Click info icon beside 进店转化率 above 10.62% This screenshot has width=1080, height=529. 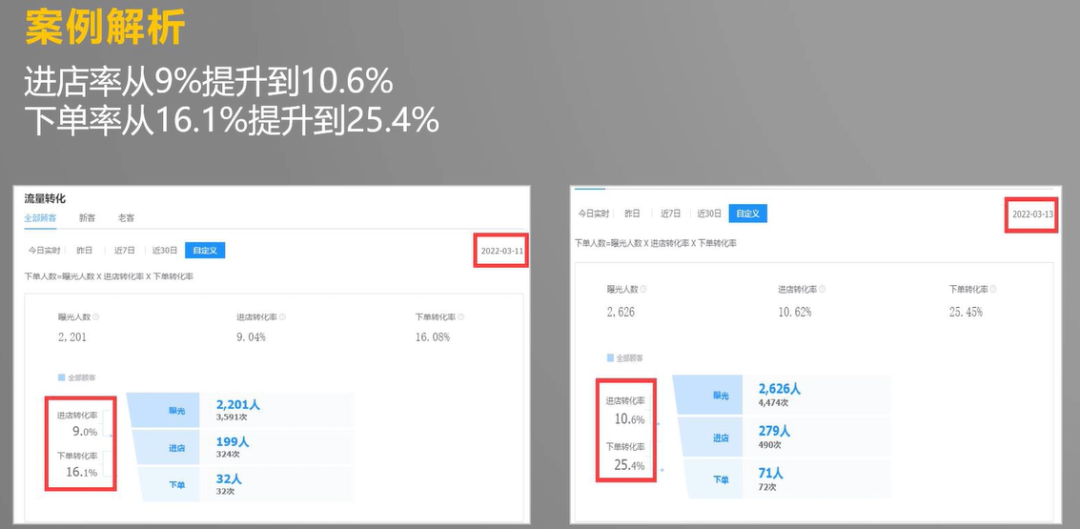[822, 290]
